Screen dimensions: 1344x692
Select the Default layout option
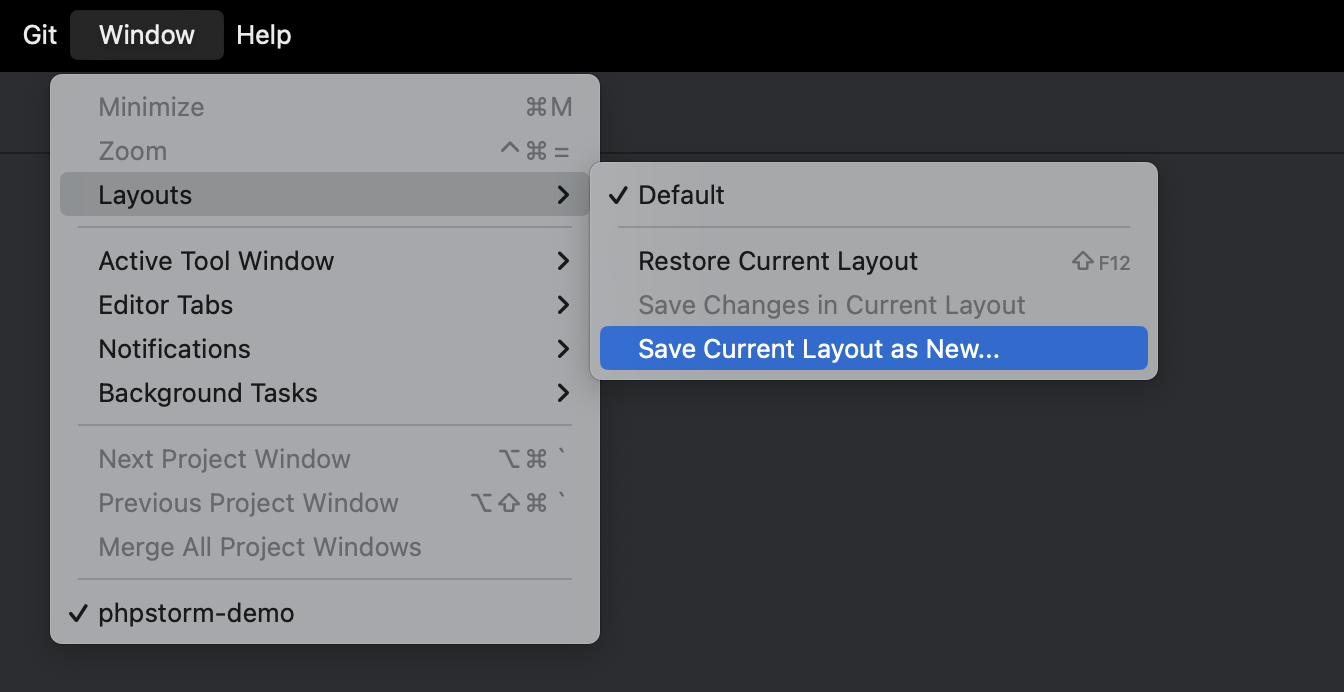(681, 195)
